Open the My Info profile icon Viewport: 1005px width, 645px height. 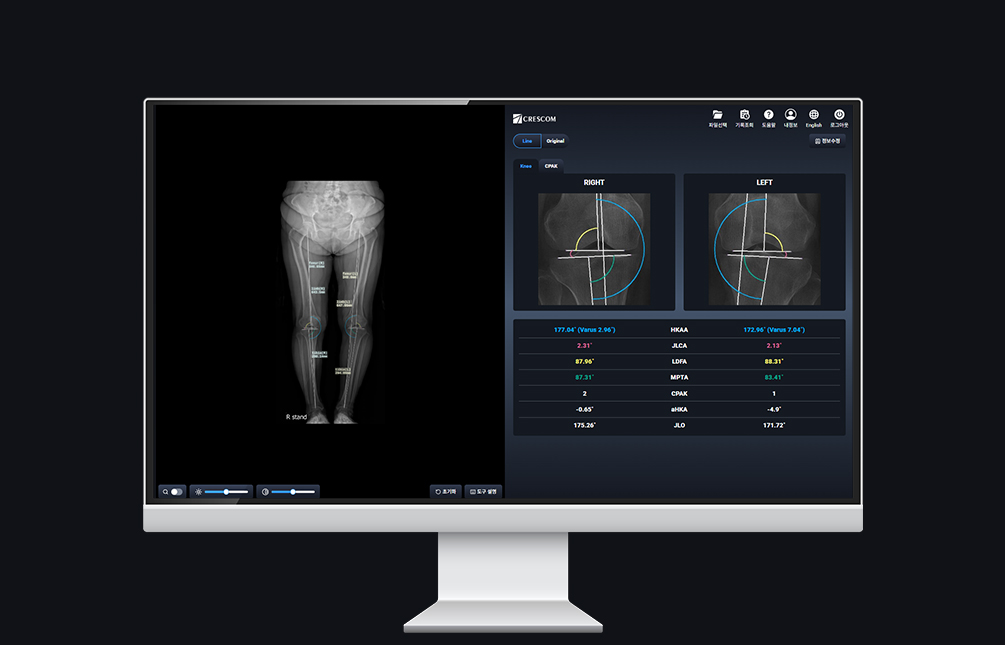coord(790,116)
